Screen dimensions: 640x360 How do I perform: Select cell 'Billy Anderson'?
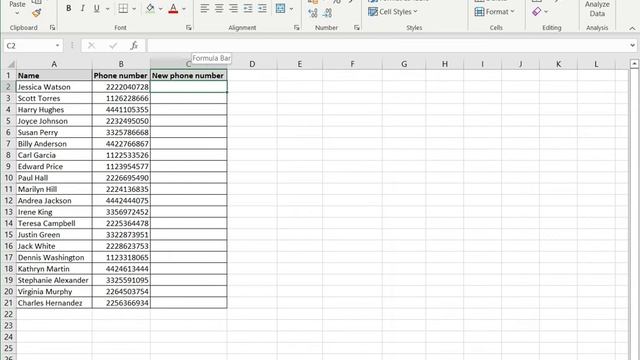click(54, 144)
